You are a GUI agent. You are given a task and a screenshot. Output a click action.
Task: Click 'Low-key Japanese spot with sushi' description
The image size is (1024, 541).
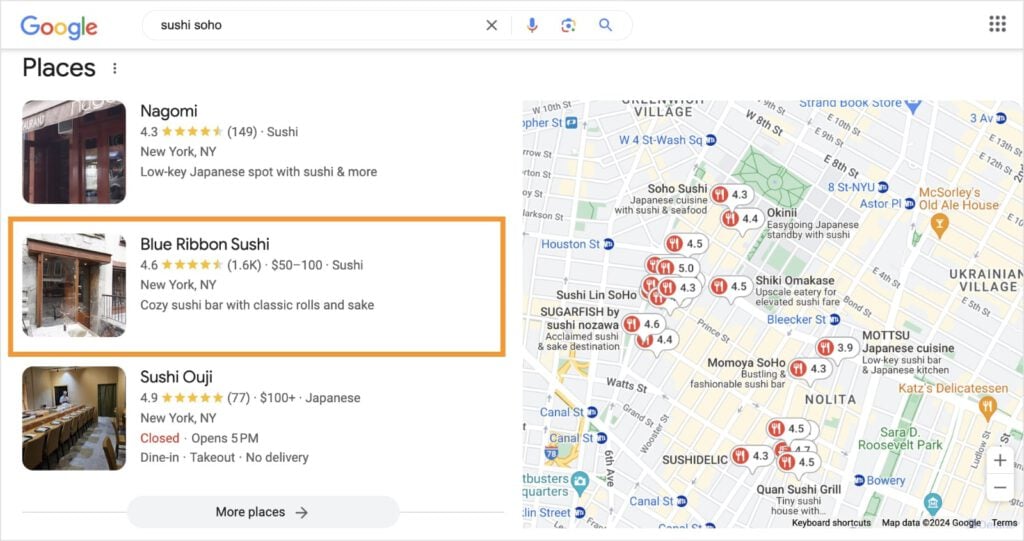tap(258, 172)
